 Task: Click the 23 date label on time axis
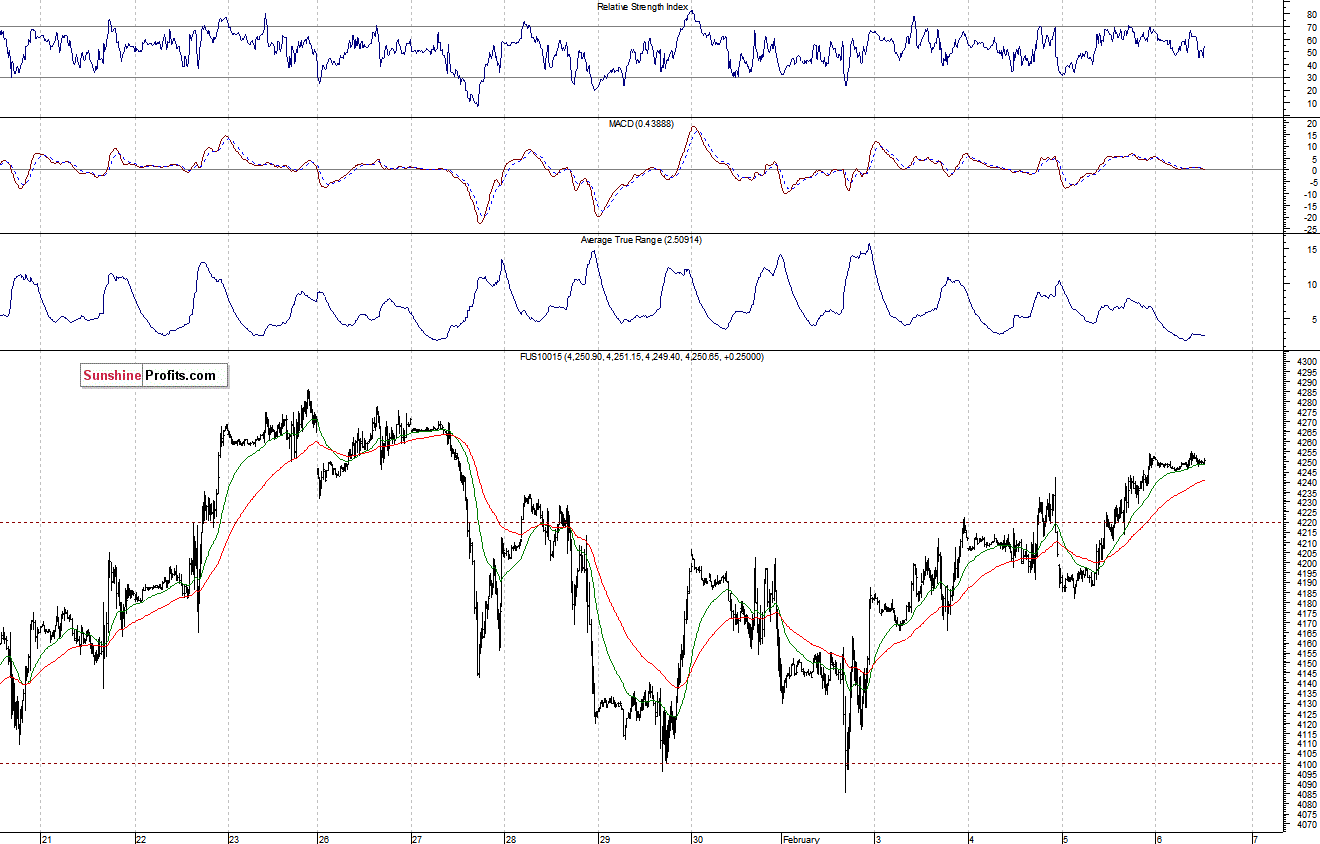pos(233,838)
